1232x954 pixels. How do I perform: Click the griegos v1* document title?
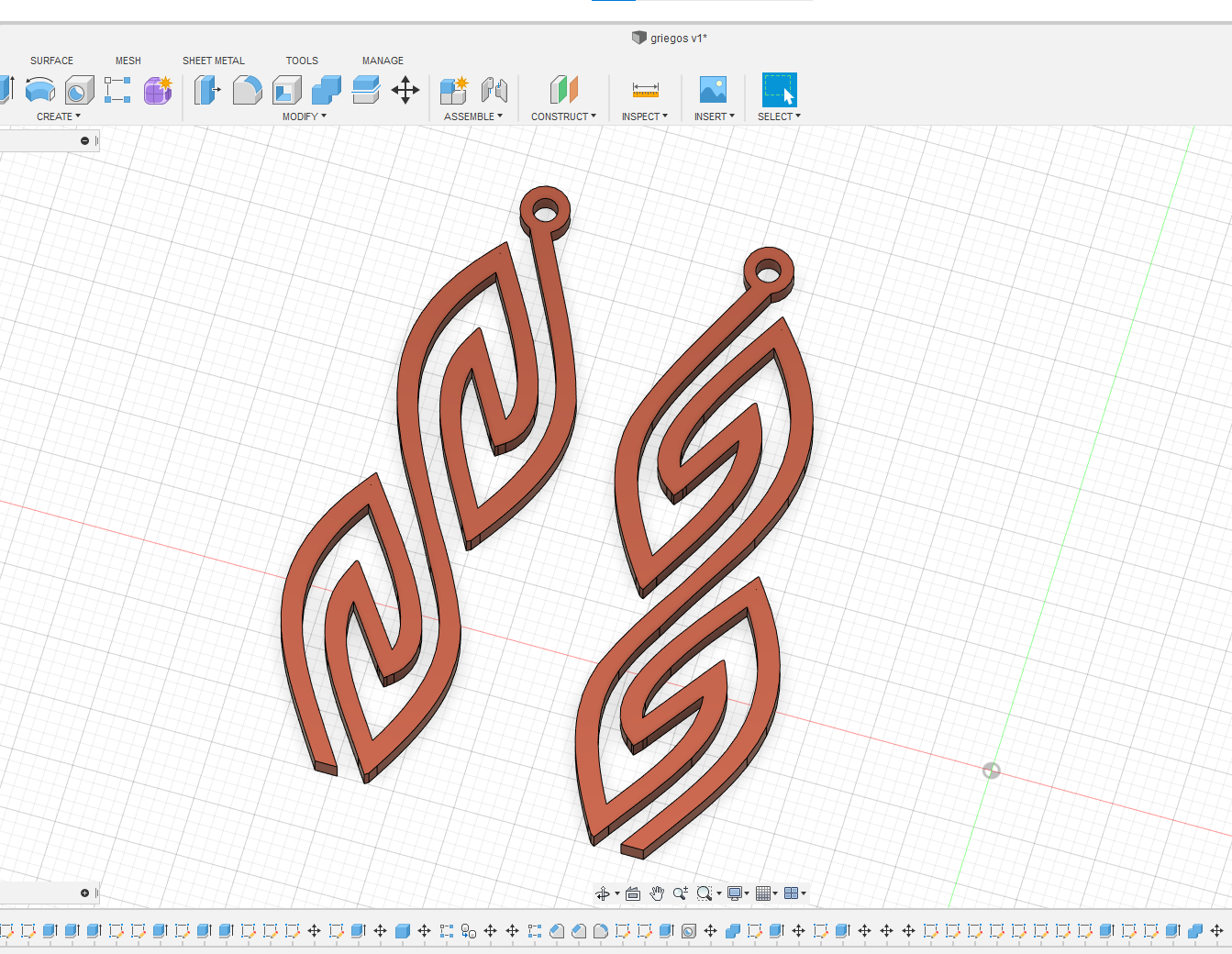click(x=679, y=38)
